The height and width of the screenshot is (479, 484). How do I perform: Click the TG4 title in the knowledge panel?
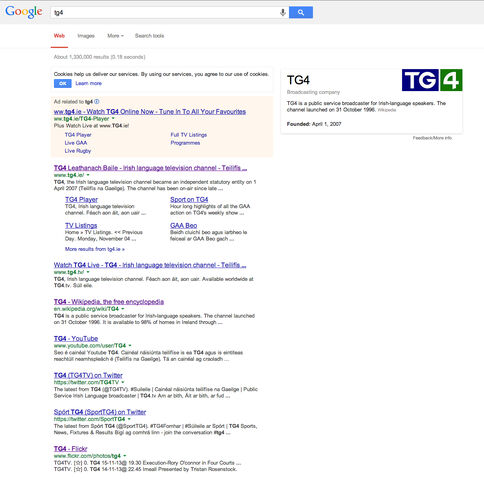[x=298, y=80]
